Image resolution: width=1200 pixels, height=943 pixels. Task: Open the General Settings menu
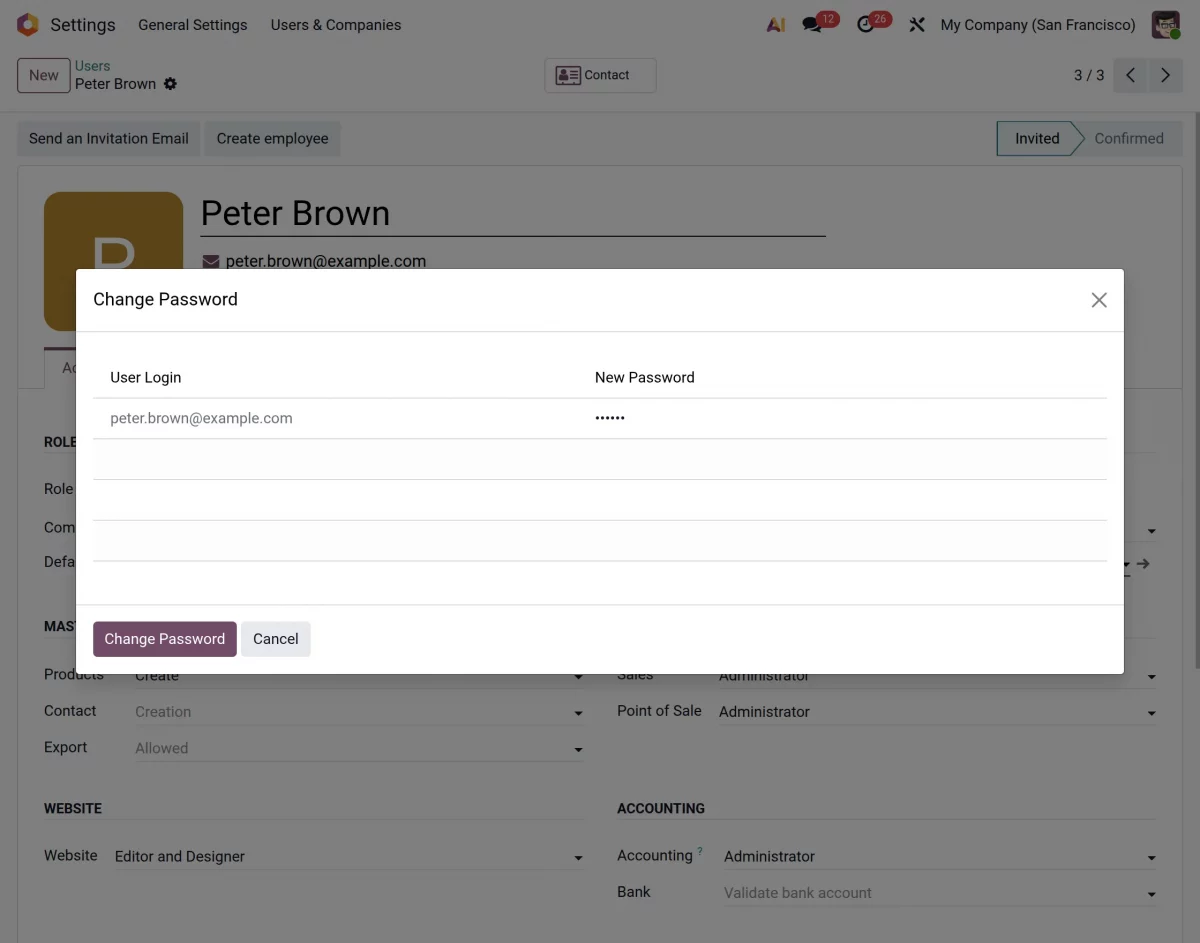193,25
